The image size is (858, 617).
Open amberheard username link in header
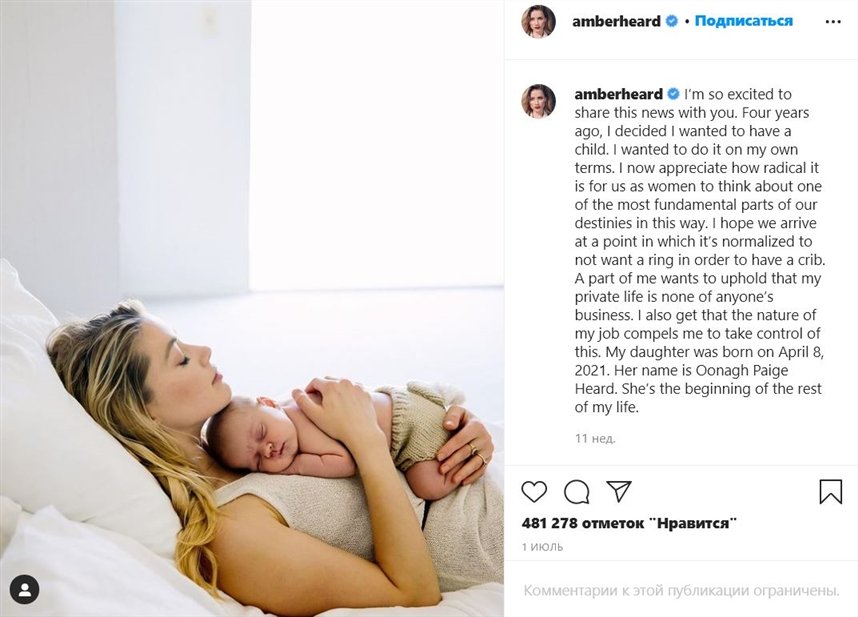pyautogui.click(x=617, y=21)
